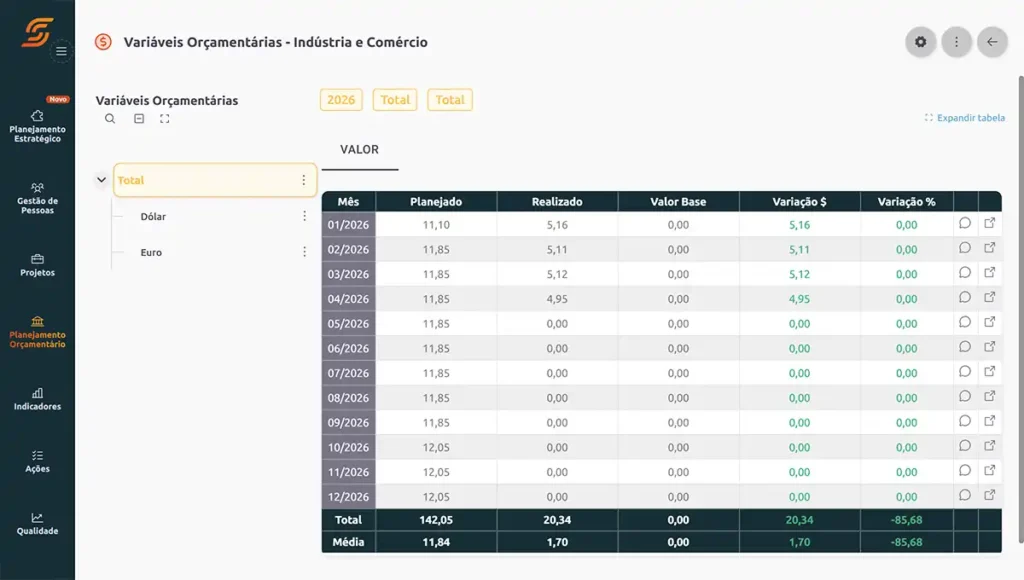Collapse all tree nodes icon

(x=139, y=118)
